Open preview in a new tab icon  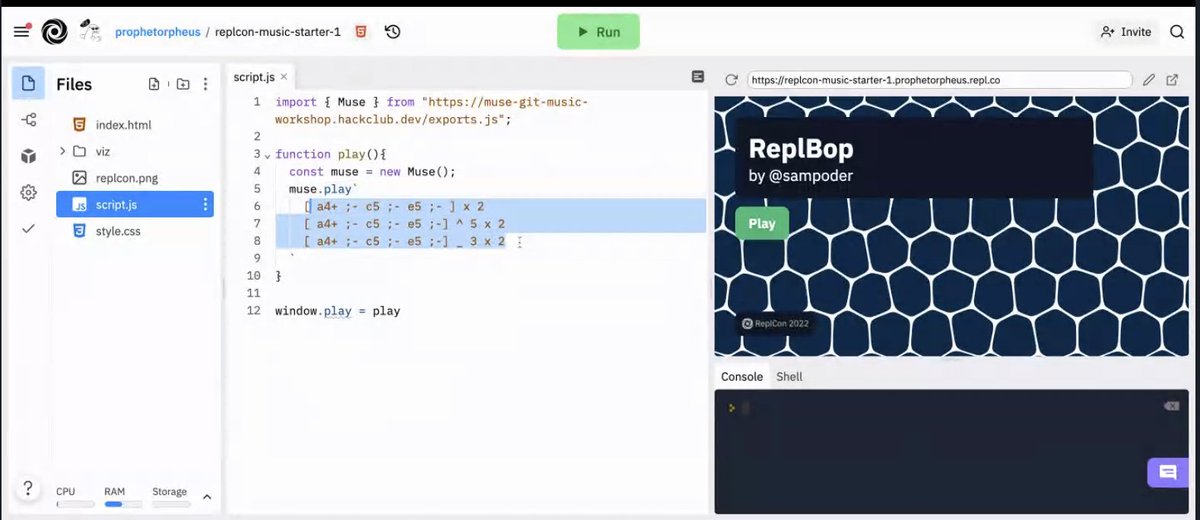click(x=1173, y=80)
